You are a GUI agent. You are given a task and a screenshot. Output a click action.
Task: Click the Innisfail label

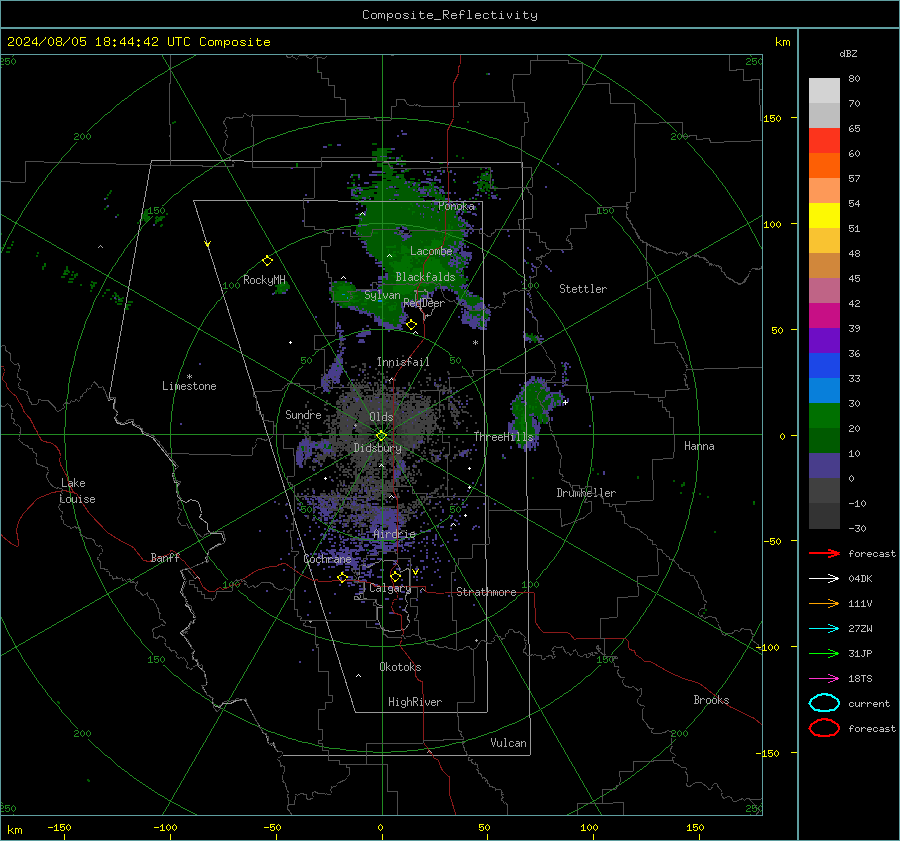point(403,362)
